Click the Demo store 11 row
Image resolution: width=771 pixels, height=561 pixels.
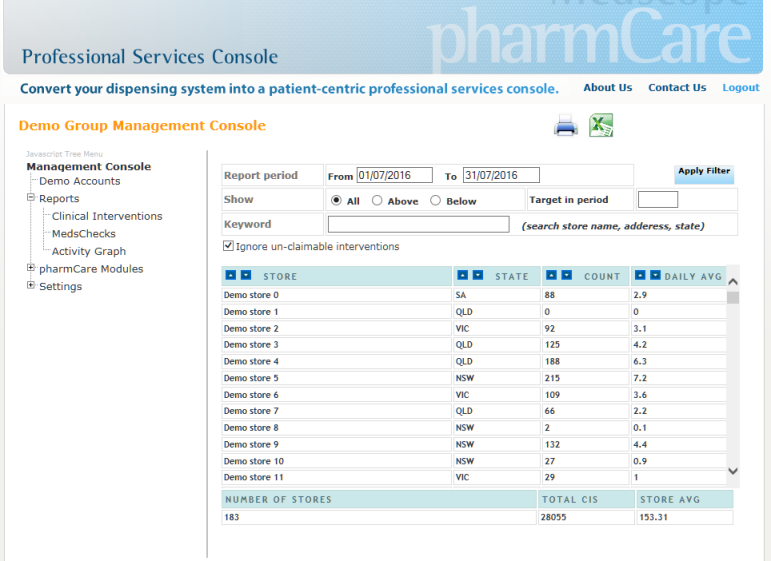point(474,477)
